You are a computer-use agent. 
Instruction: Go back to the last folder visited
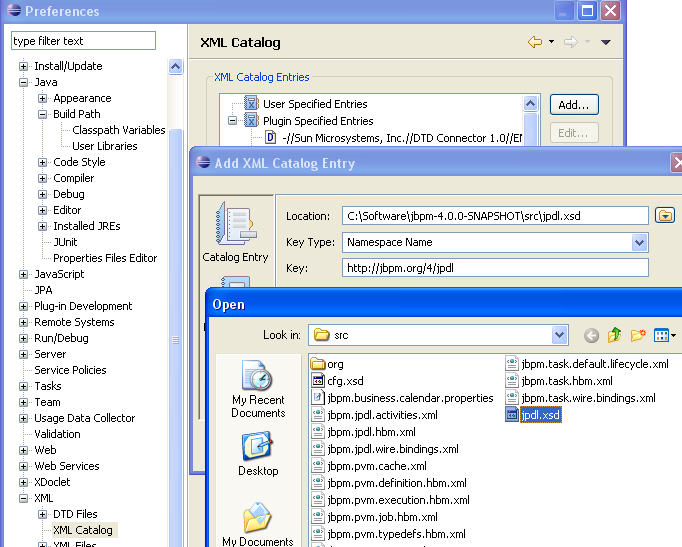click(x=591, y=336)
